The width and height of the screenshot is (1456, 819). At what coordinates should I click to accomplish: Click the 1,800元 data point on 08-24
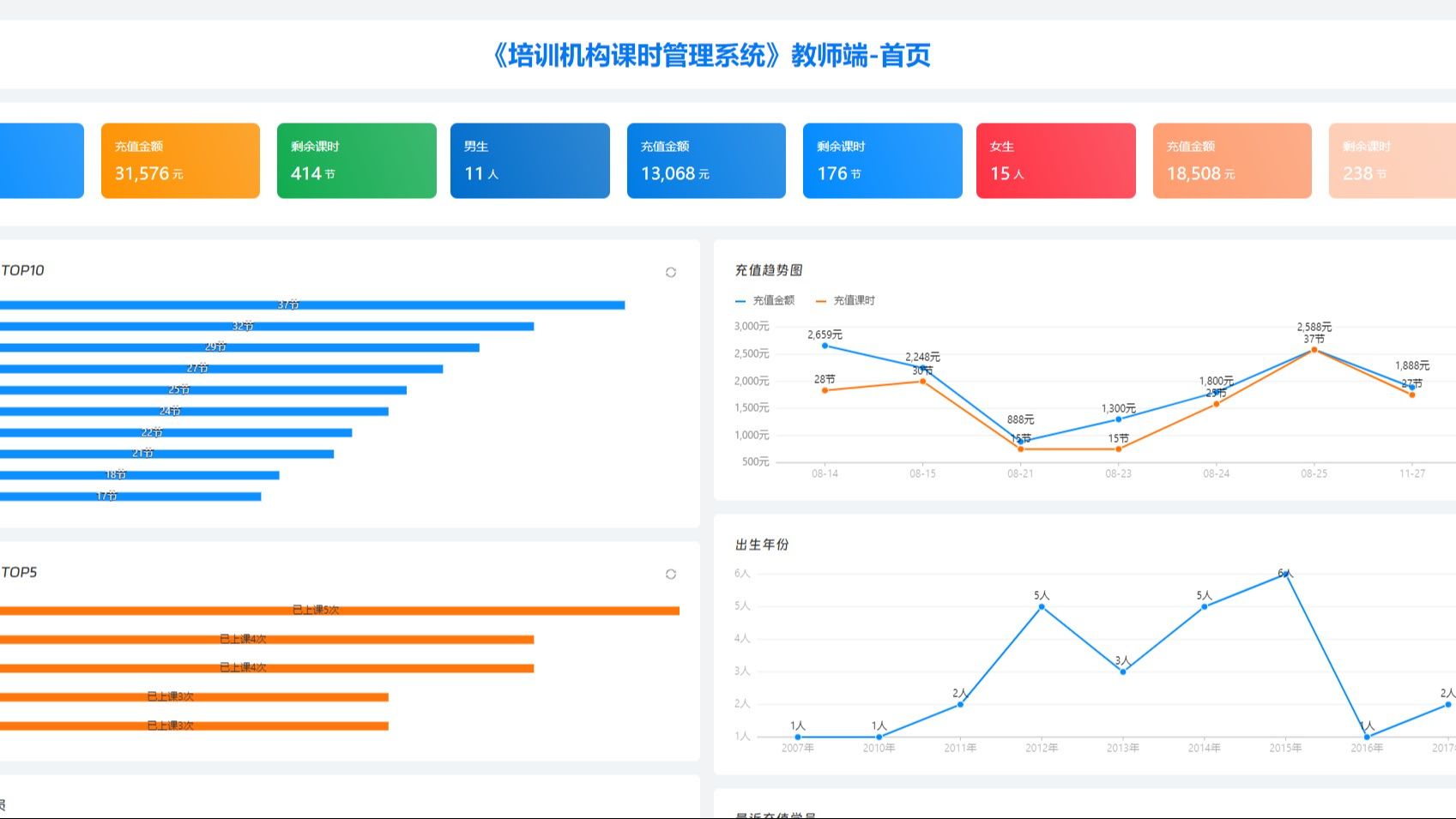tap(1217, 393)
